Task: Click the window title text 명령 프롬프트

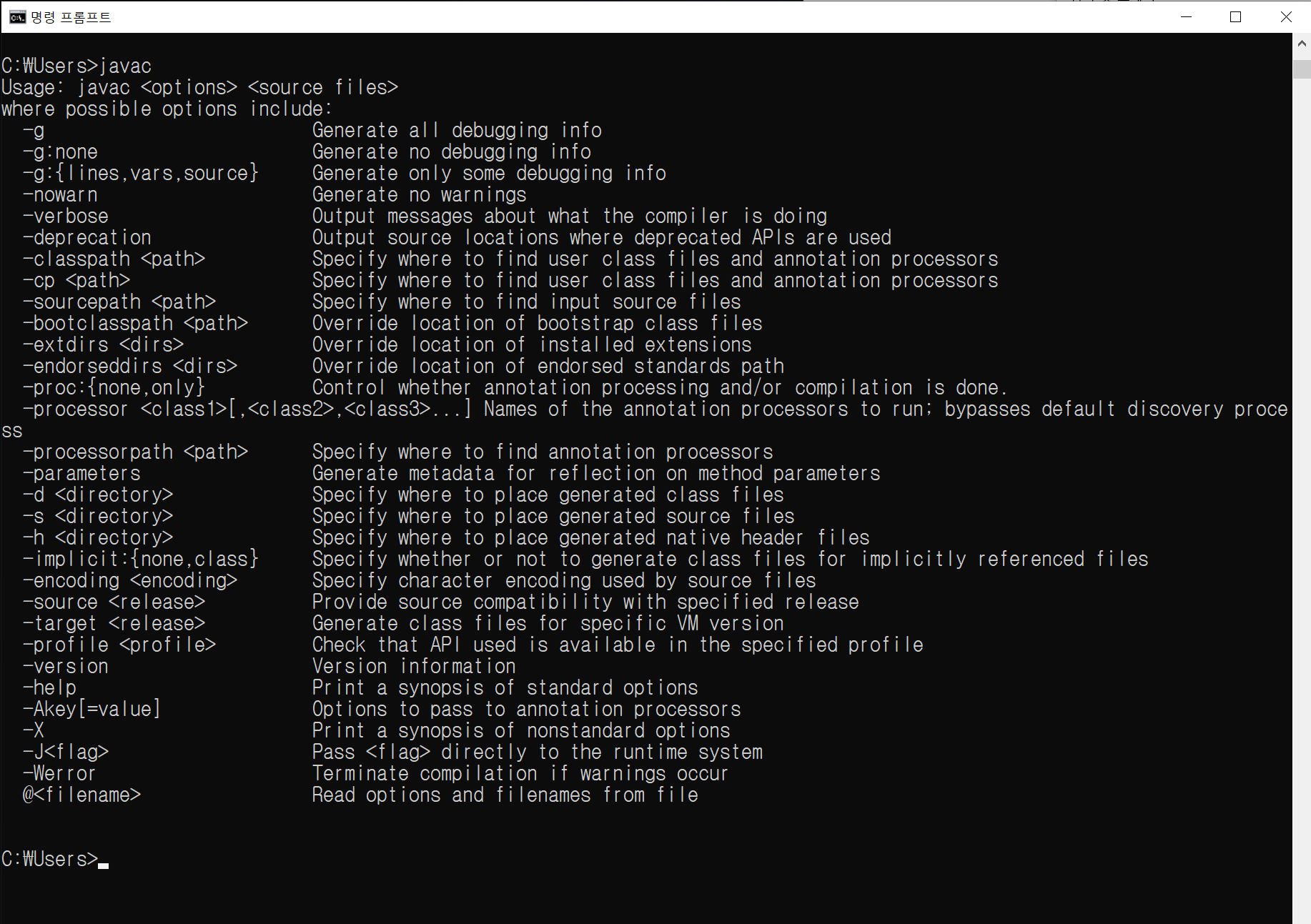Action: pos(71,17)
